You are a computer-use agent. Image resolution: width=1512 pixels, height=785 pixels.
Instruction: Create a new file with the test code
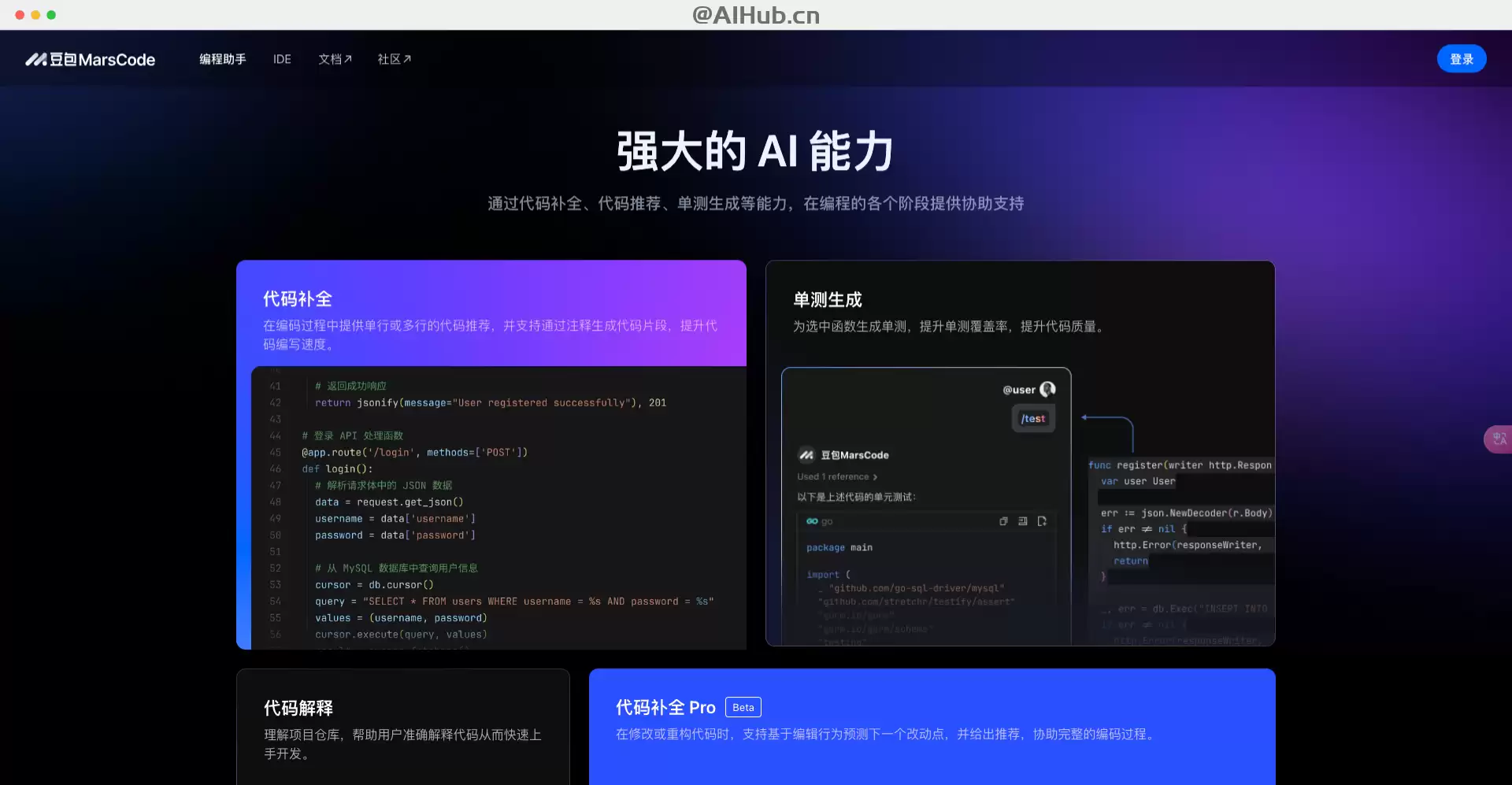pyautogui.click(x=1042, y=521)
